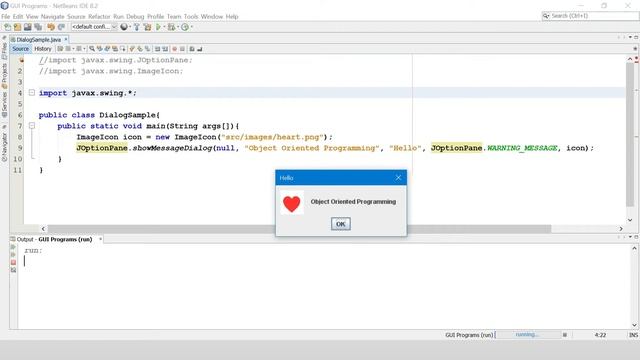Switch the editor to History view

(x=43, y=49)
